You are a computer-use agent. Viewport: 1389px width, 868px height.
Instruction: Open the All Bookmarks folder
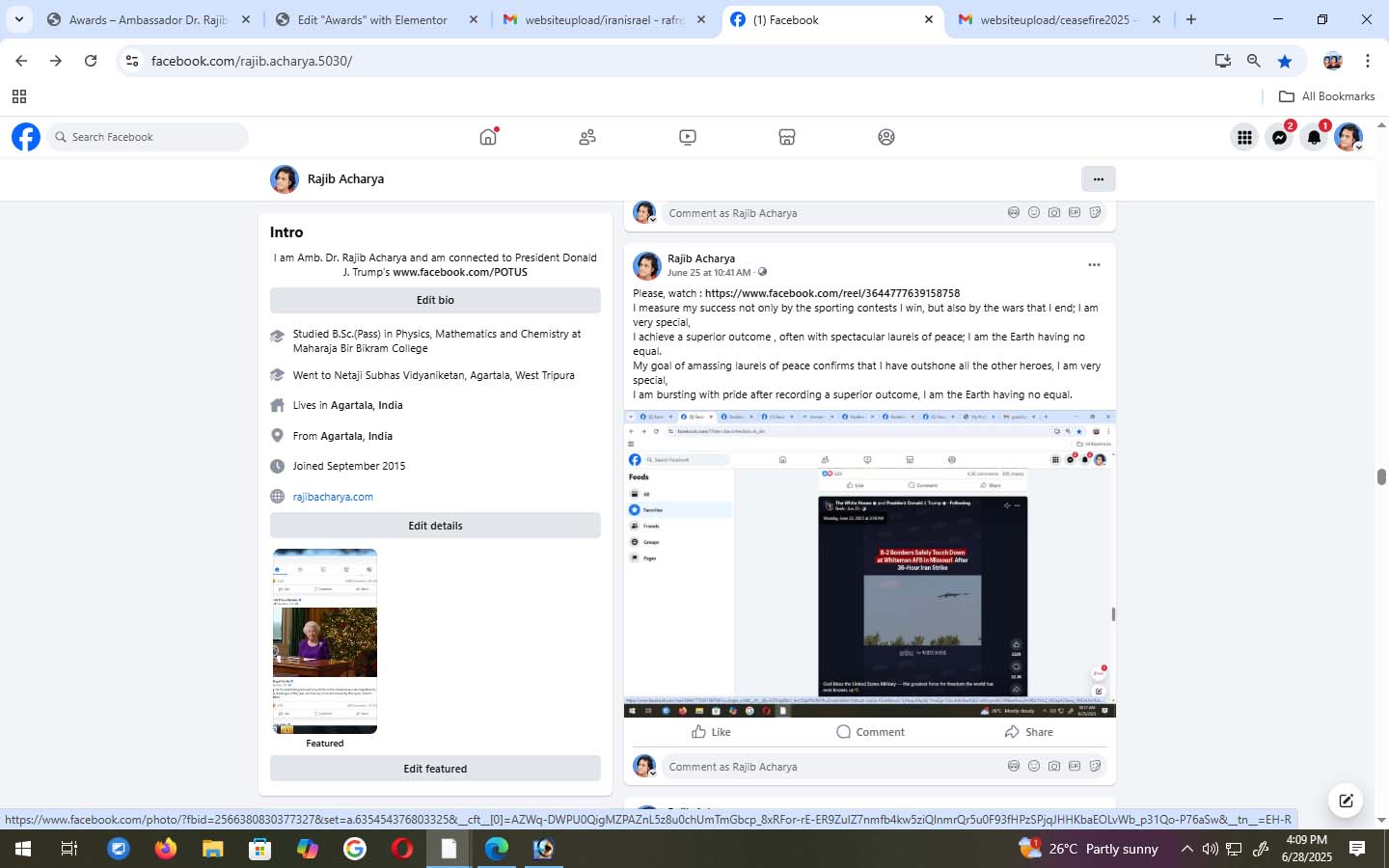(x=1326, y=96)
